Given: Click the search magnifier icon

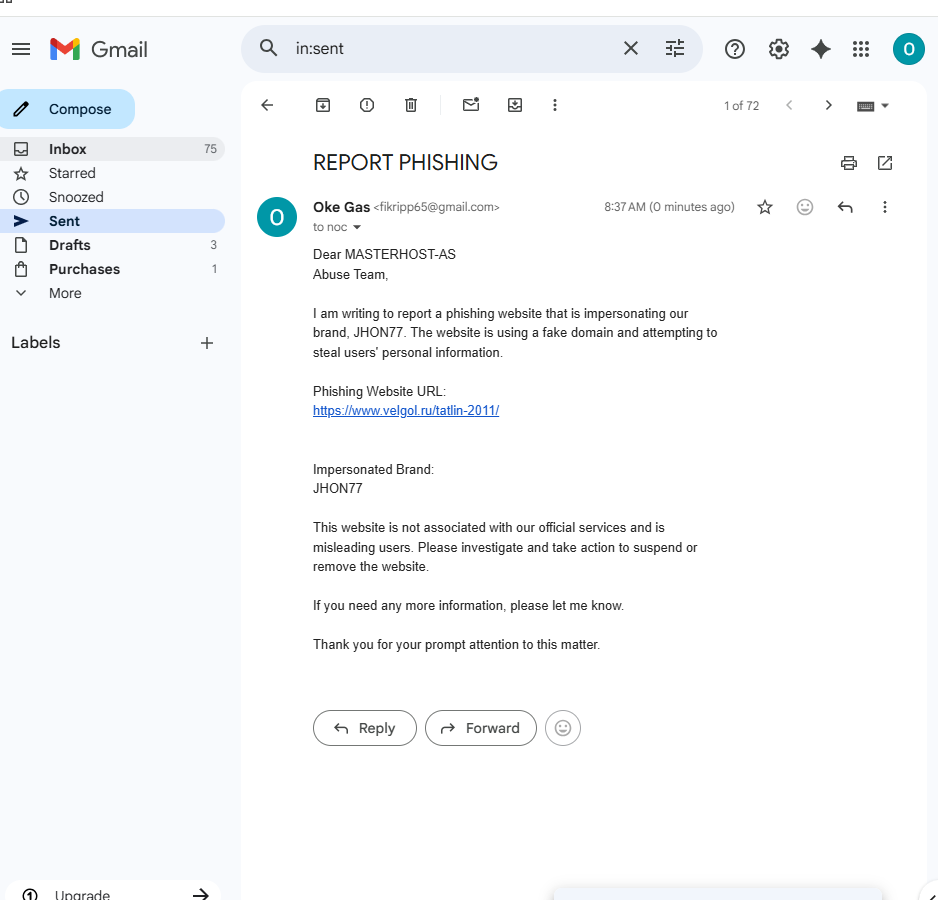Looking at the screenshot, I should [x=269, y=48].
